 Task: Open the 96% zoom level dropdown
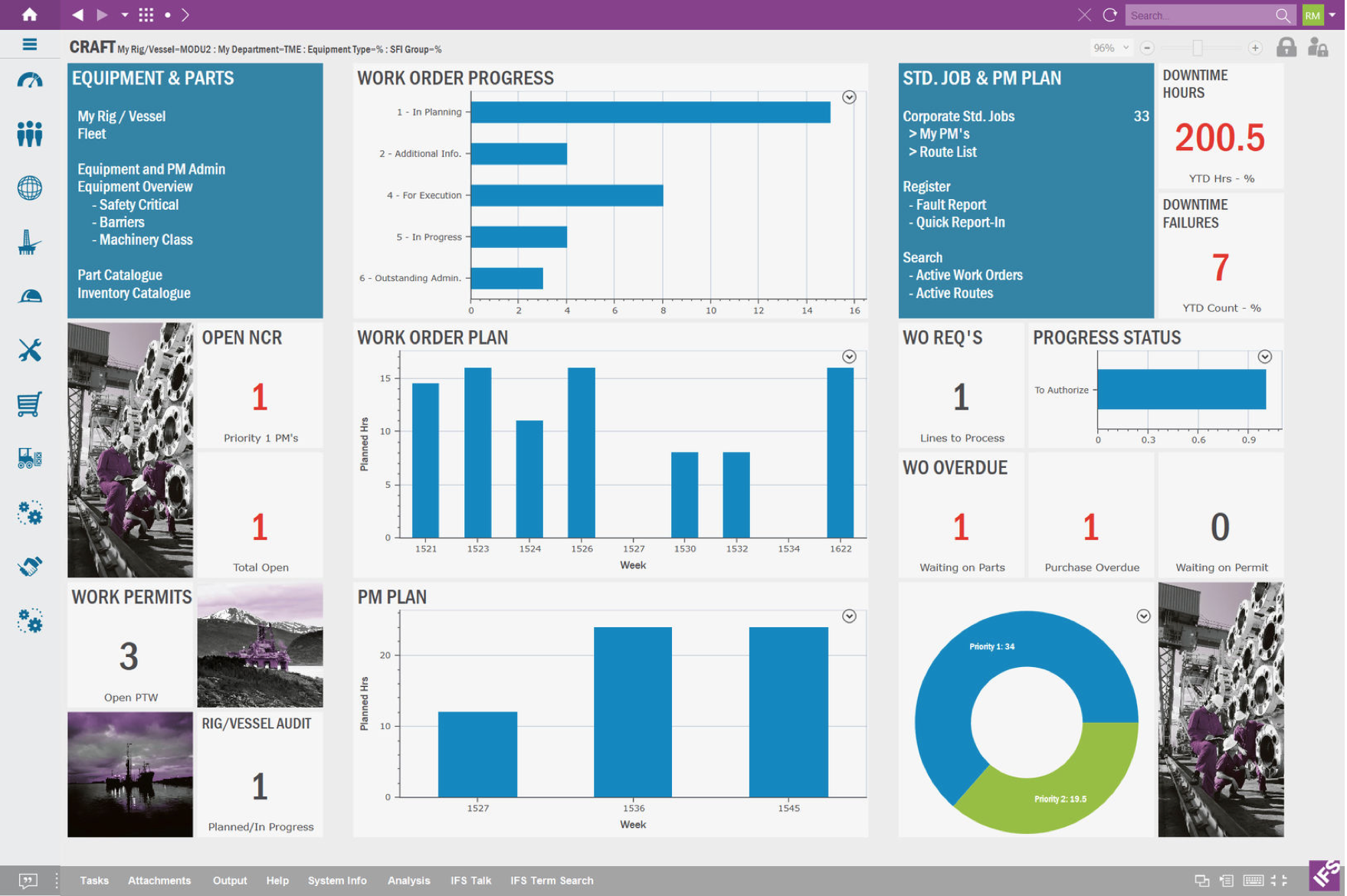1110,47
